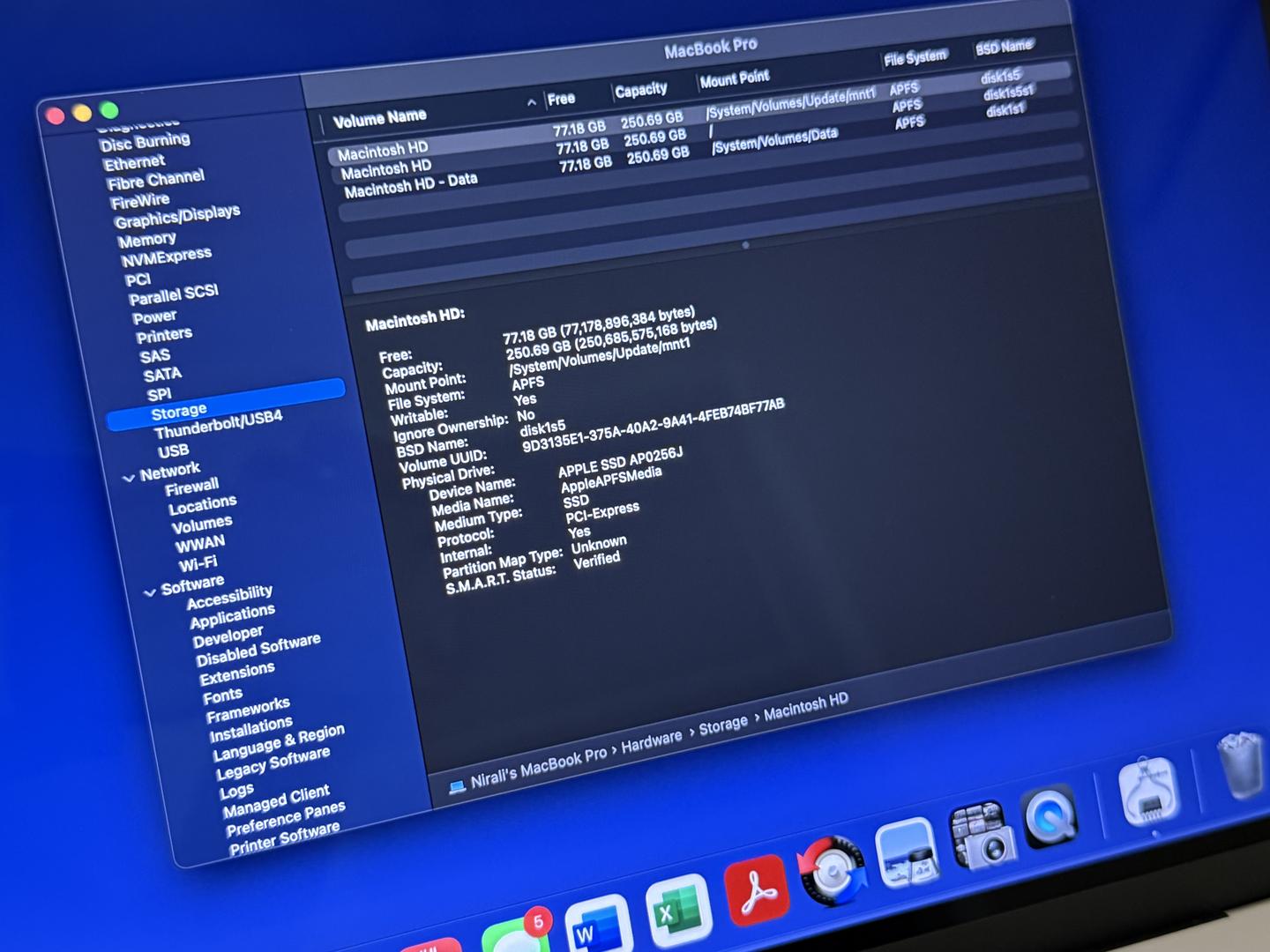
Task: Select FireWire in the sidebar
Action: (140, 202)
